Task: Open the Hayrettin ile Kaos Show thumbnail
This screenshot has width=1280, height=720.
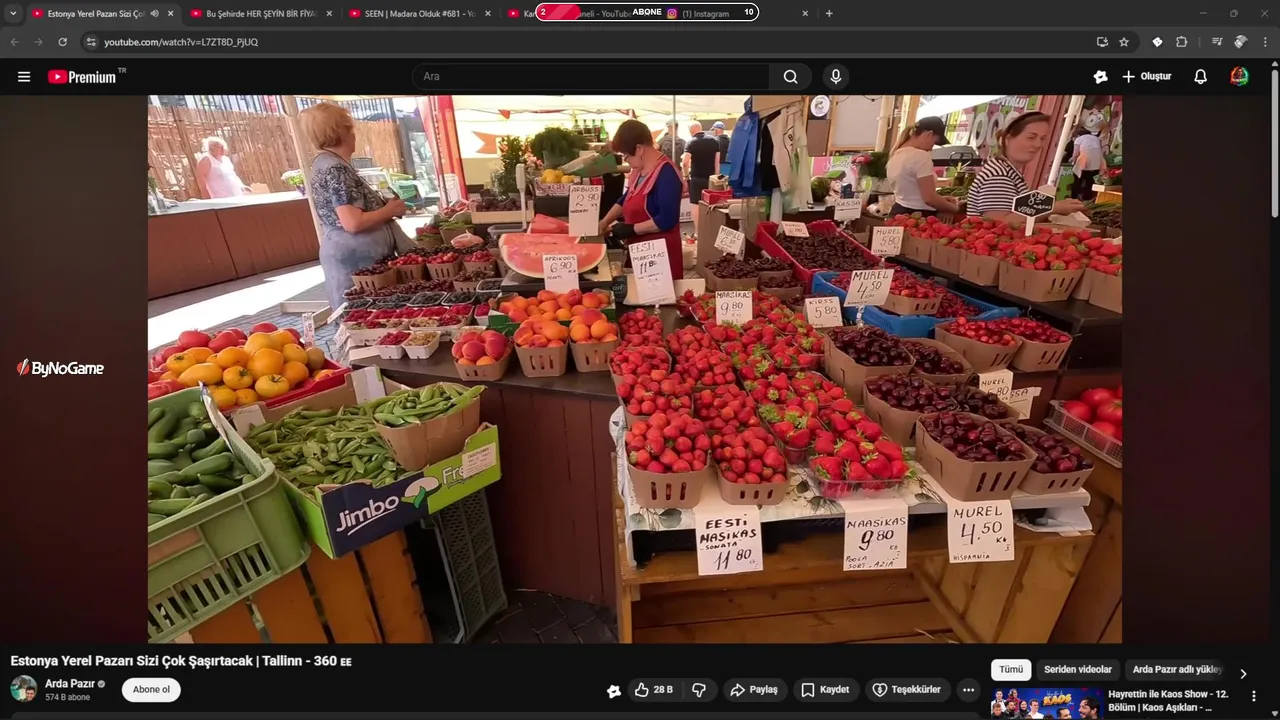Action: click(1046, 703)
